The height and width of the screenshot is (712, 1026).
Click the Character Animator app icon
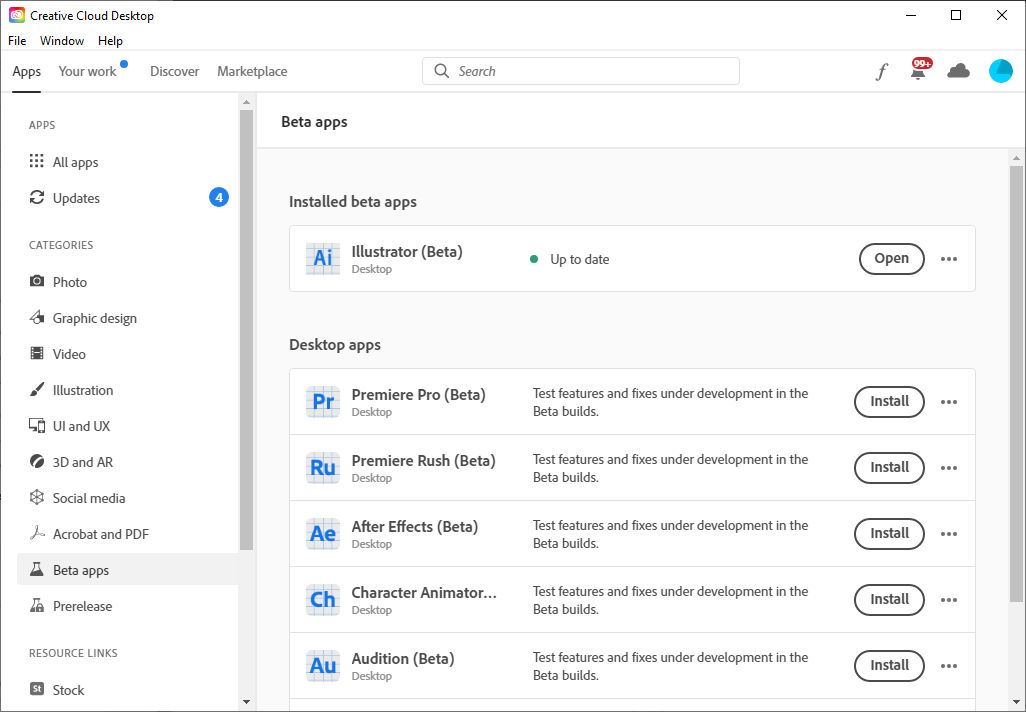pyautogui.click(x=323, y=600)
